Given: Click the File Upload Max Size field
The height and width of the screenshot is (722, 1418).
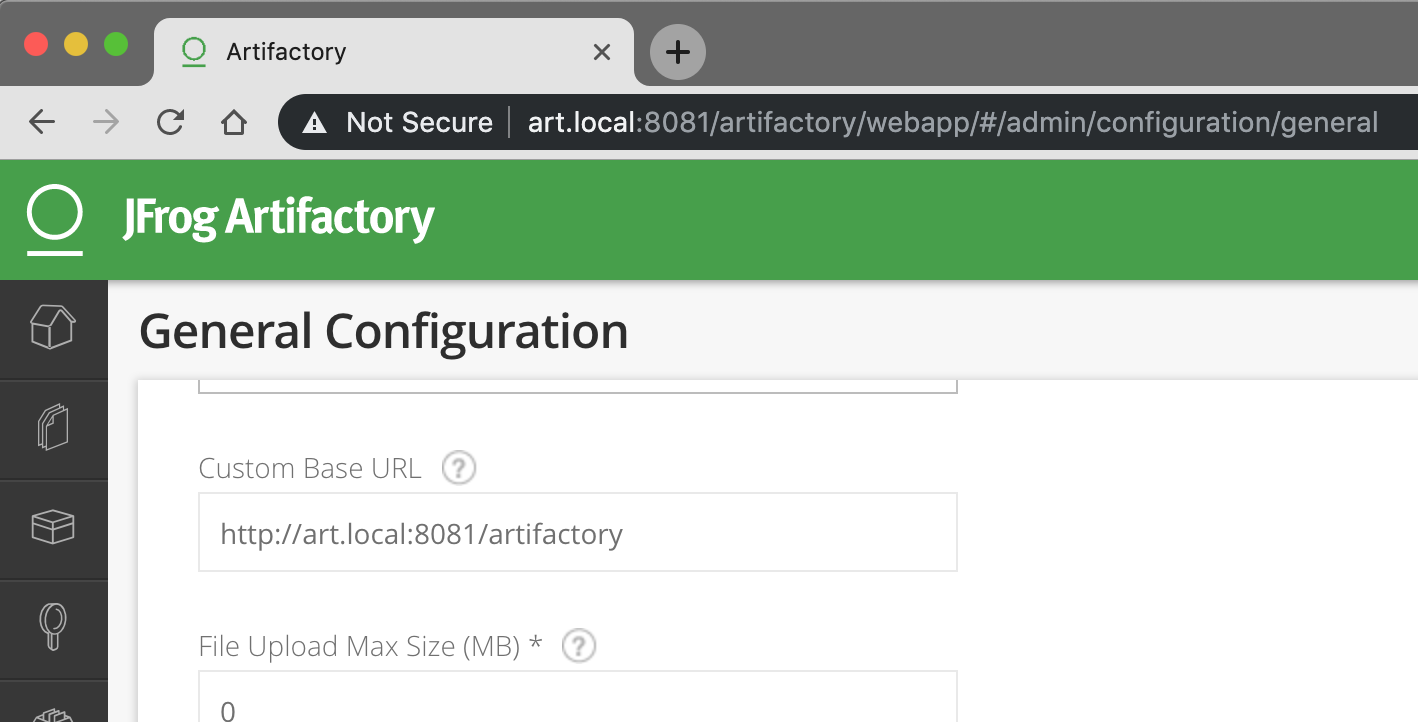Looking at the screenshot, I should click(578, 697).
